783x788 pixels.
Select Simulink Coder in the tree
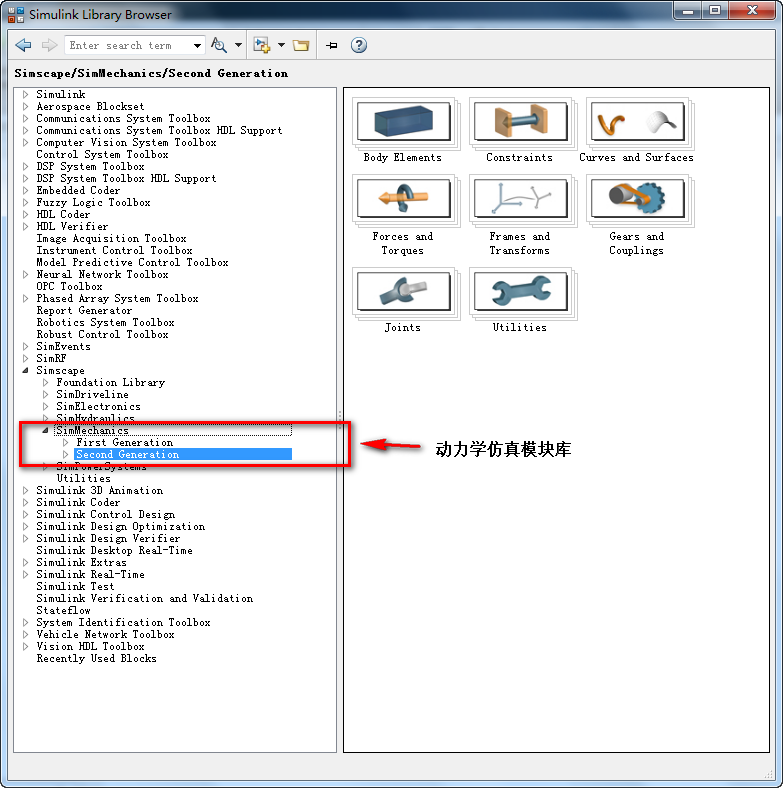[78, 503]
